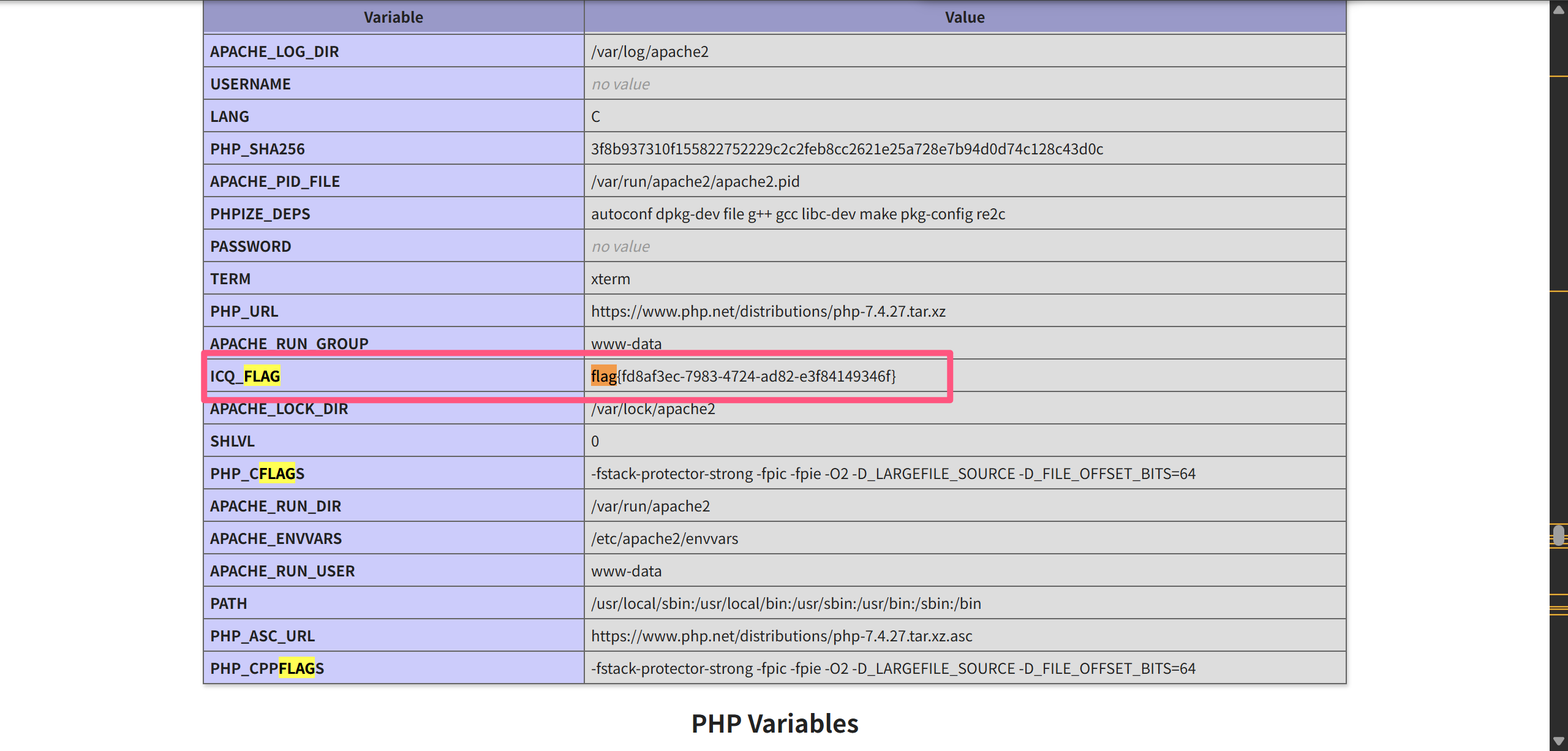The height and width of the screenshot is (751, 1568).
Task: Click the Variable column header
Action: pos(393,17)
